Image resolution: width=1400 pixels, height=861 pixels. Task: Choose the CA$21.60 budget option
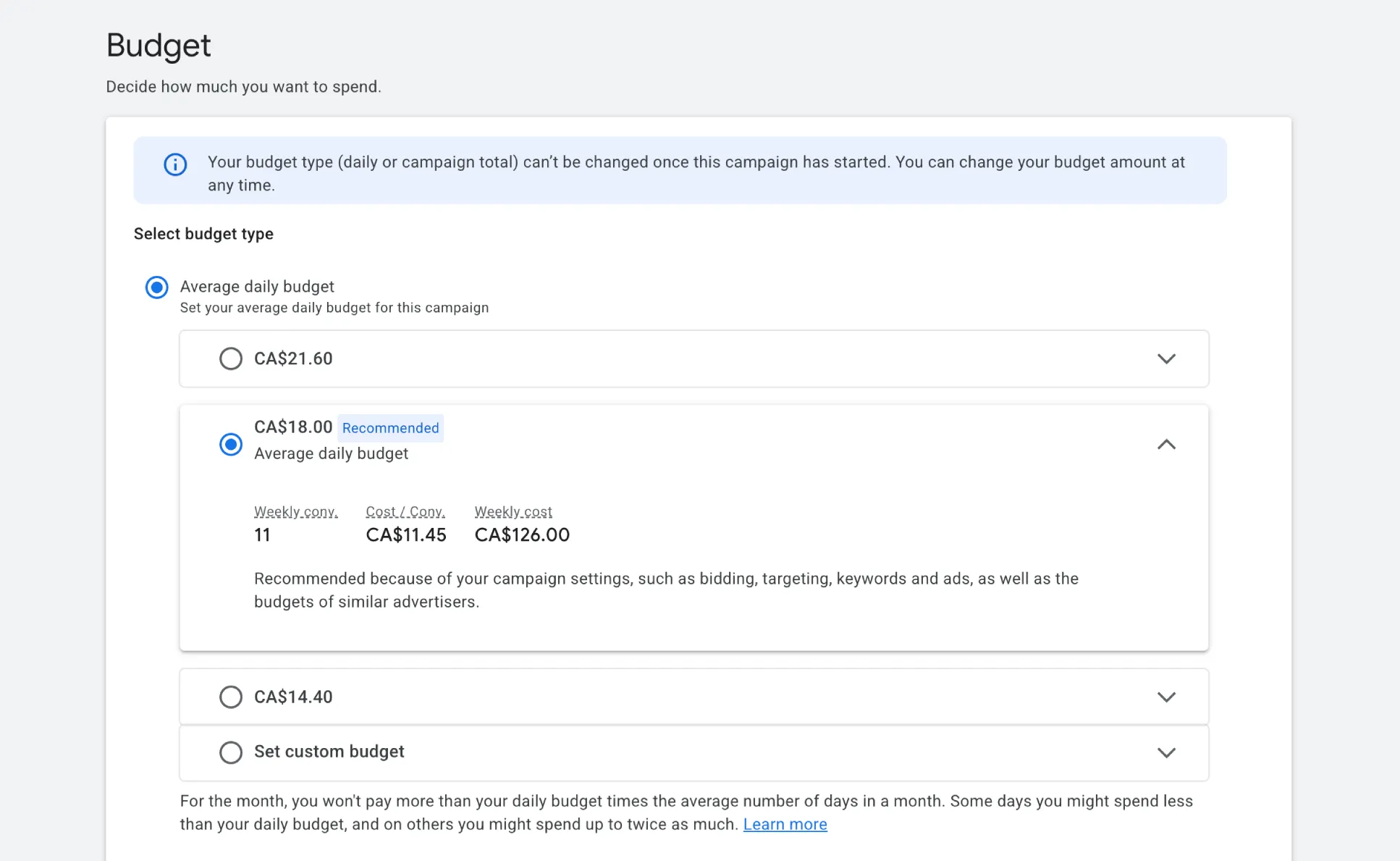click(231, 358)
